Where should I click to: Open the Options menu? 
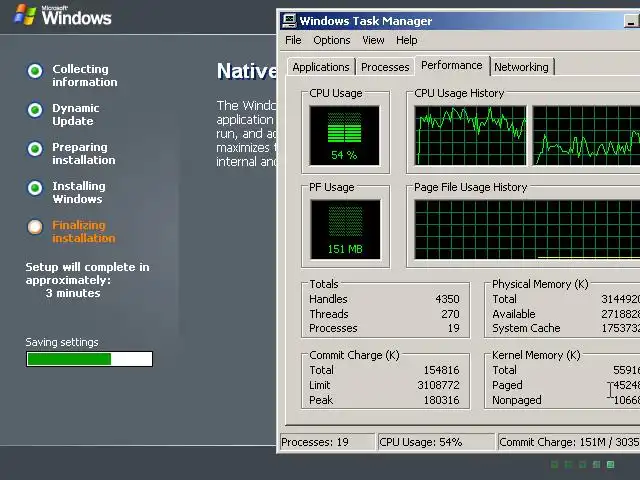pos(331,40)
